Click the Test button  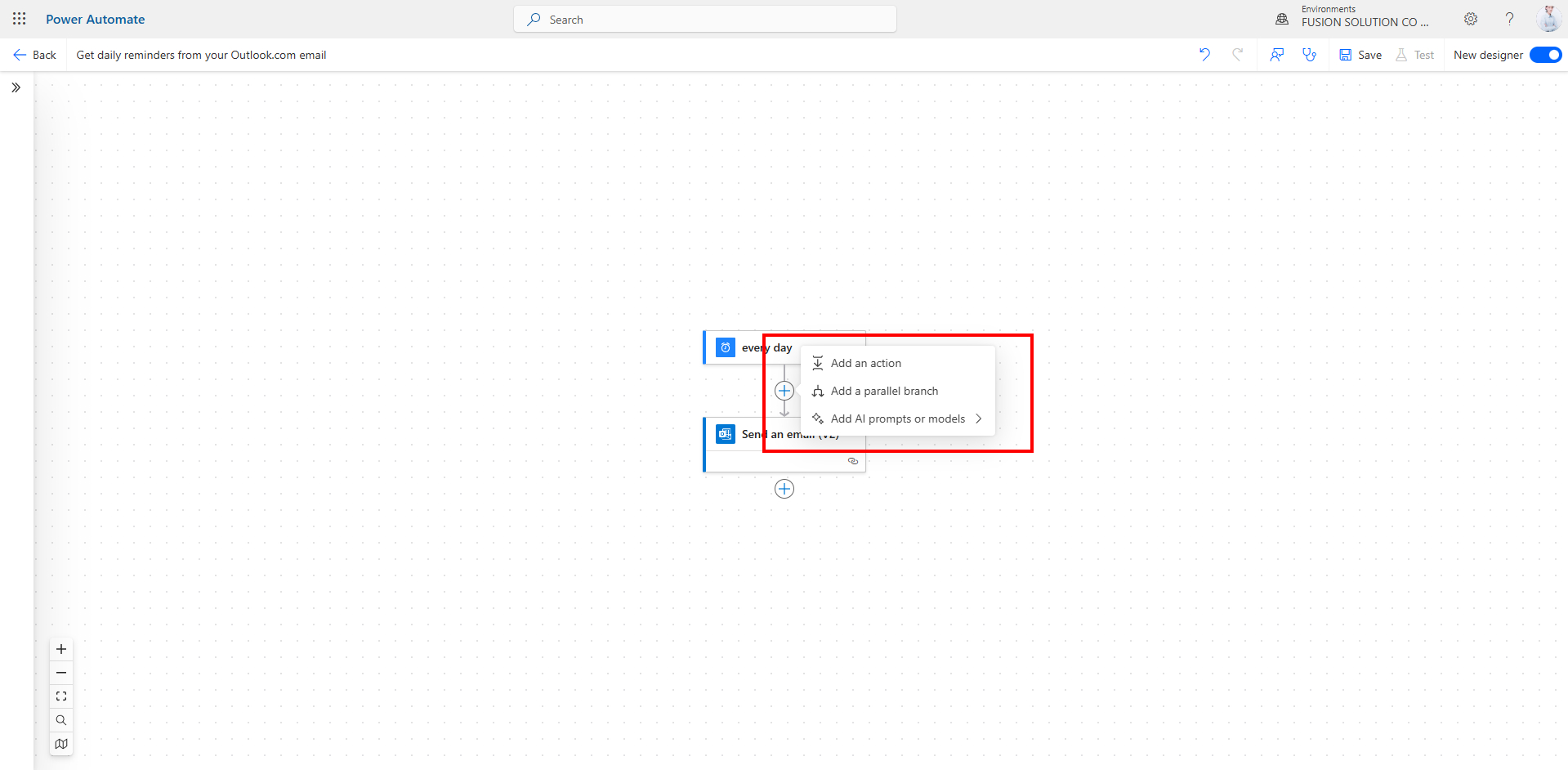click(x=1415, y=55)
